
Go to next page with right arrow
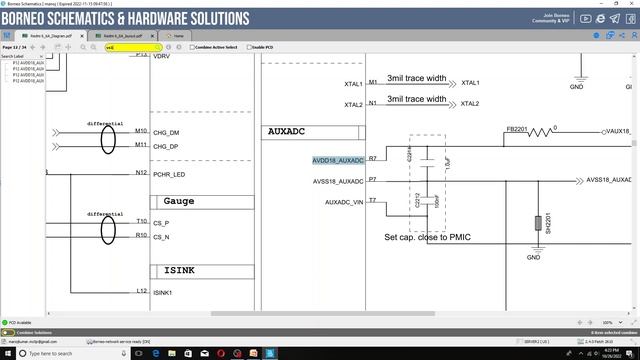coord(43,47)
